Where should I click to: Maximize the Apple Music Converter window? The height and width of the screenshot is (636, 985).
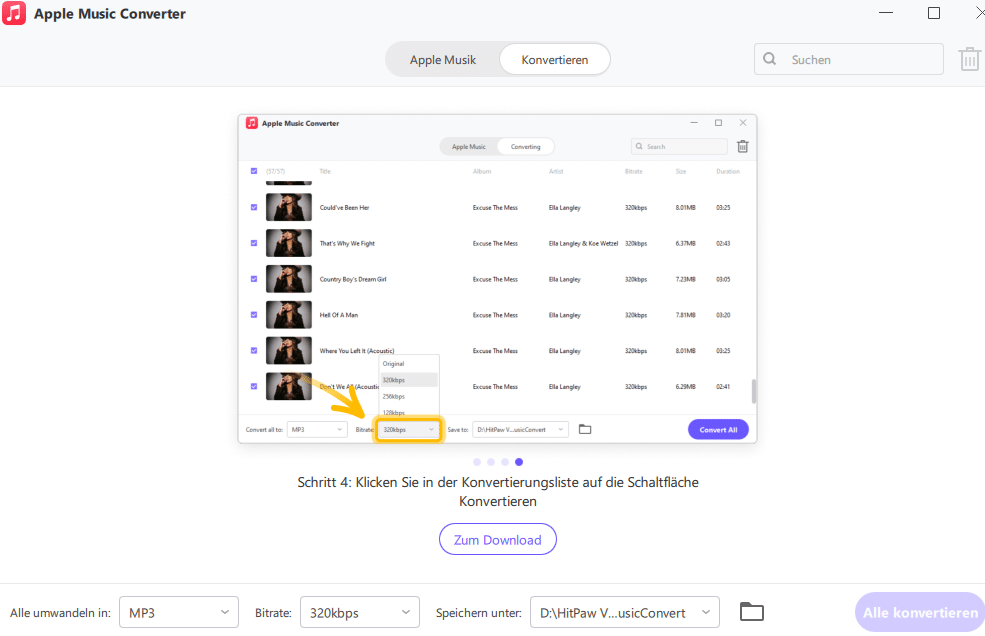934,13
